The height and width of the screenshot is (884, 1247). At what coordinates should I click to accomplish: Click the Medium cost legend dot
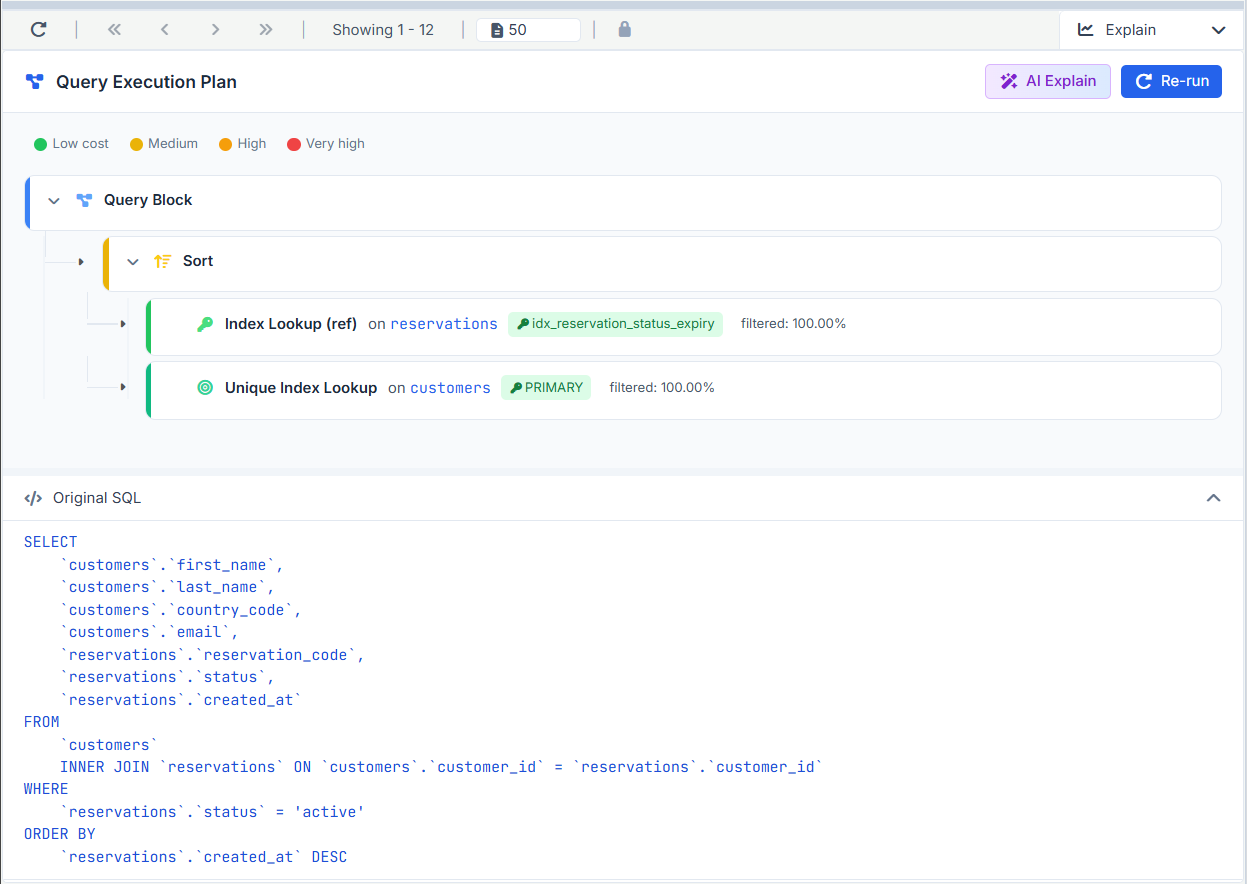137,144
